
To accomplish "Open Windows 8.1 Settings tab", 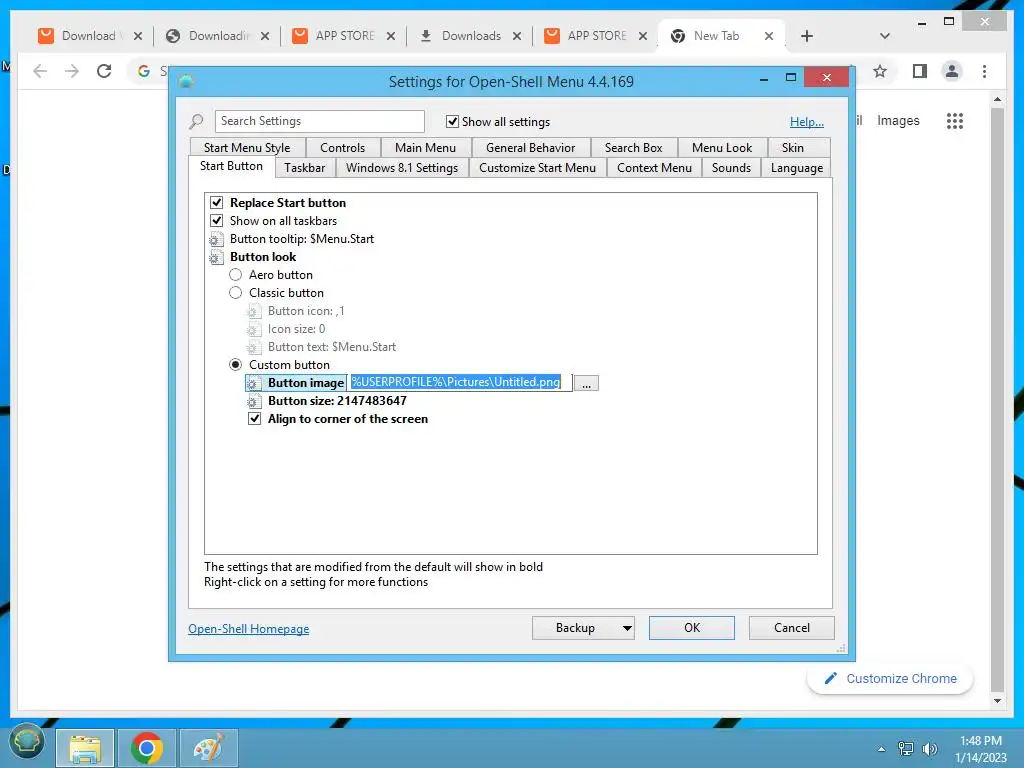I will 402,168.
